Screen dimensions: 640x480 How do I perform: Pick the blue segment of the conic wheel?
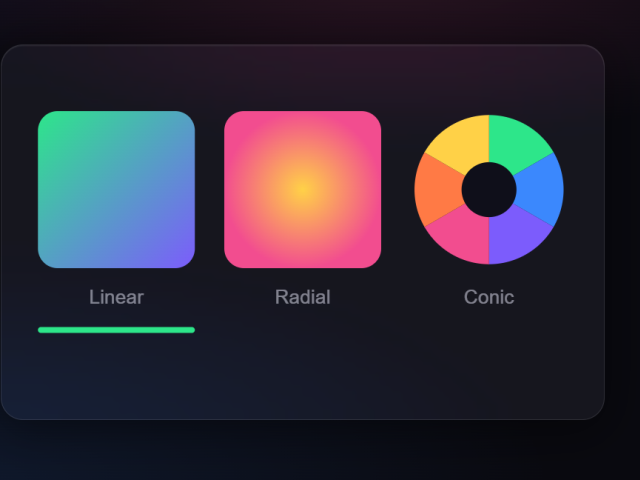[x=541, y=189]
